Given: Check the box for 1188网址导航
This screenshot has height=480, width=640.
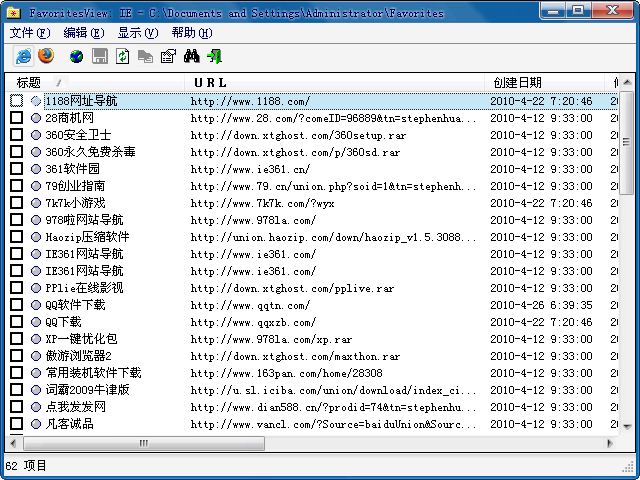Looking at the screenshot, I should [x=16, y=101].
